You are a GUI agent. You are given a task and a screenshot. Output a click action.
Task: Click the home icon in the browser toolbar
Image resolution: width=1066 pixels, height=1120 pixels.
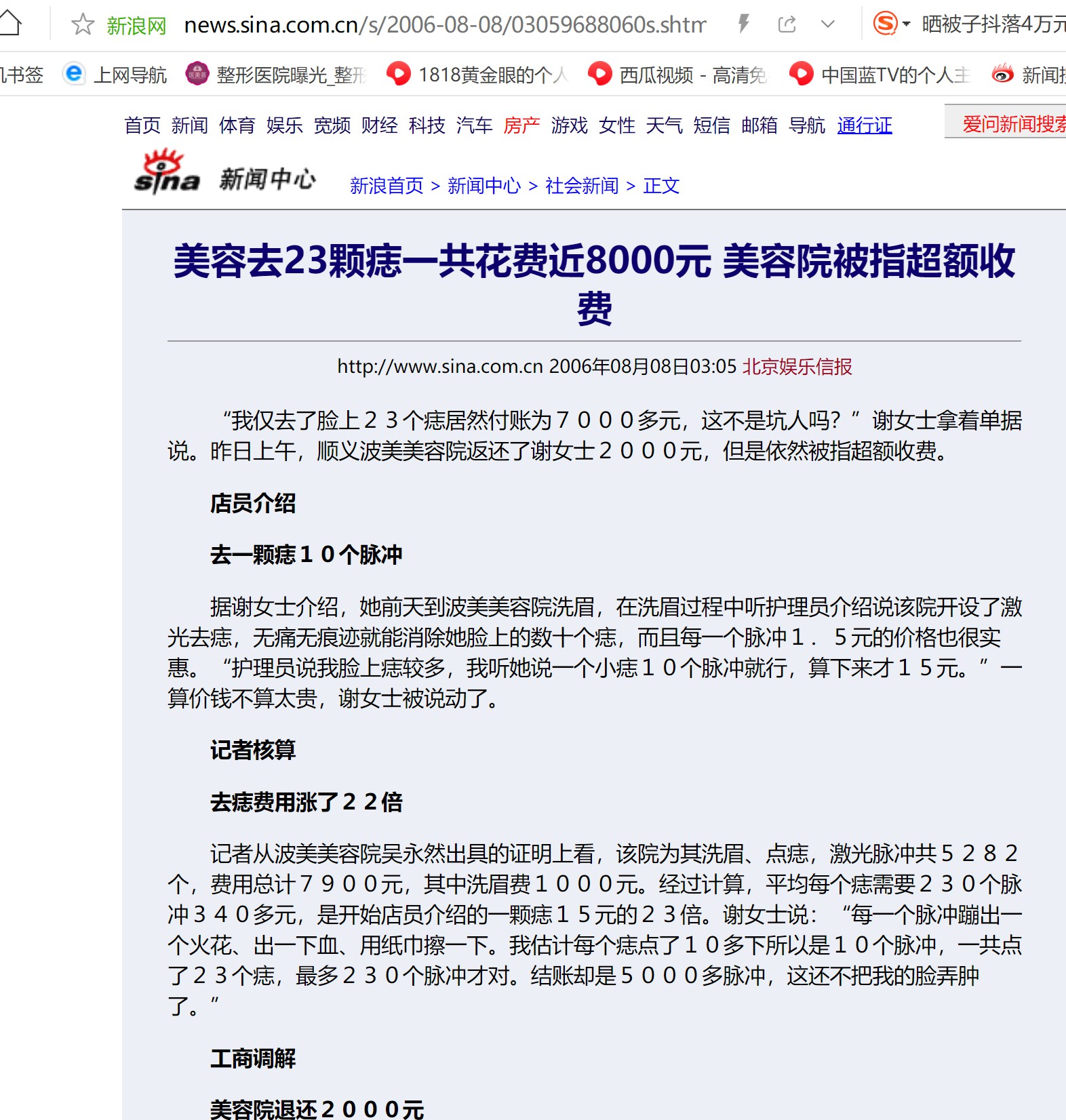pos(9,24)
